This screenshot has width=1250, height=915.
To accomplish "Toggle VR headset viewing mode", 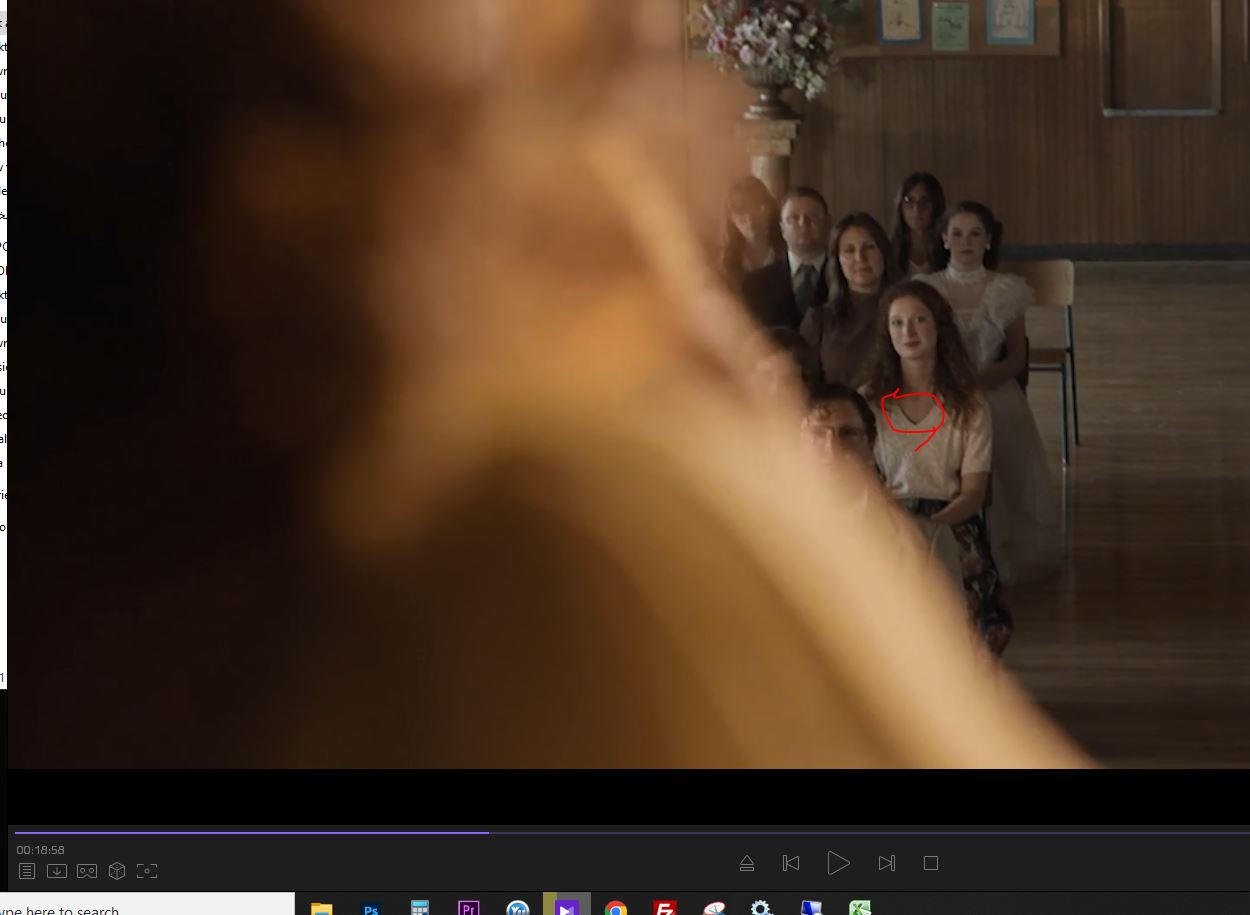I will 87,871.
